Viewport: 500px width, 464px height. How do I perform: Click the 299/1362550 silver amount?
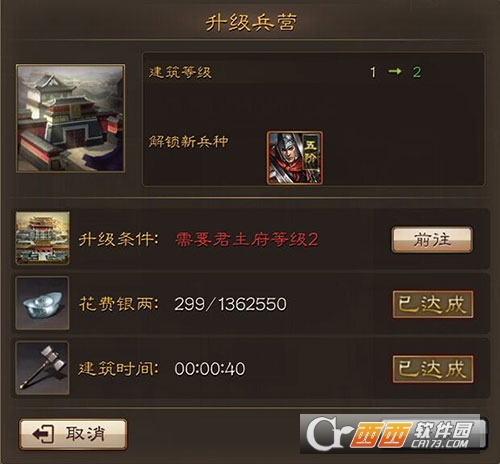[x=230, y=304]
